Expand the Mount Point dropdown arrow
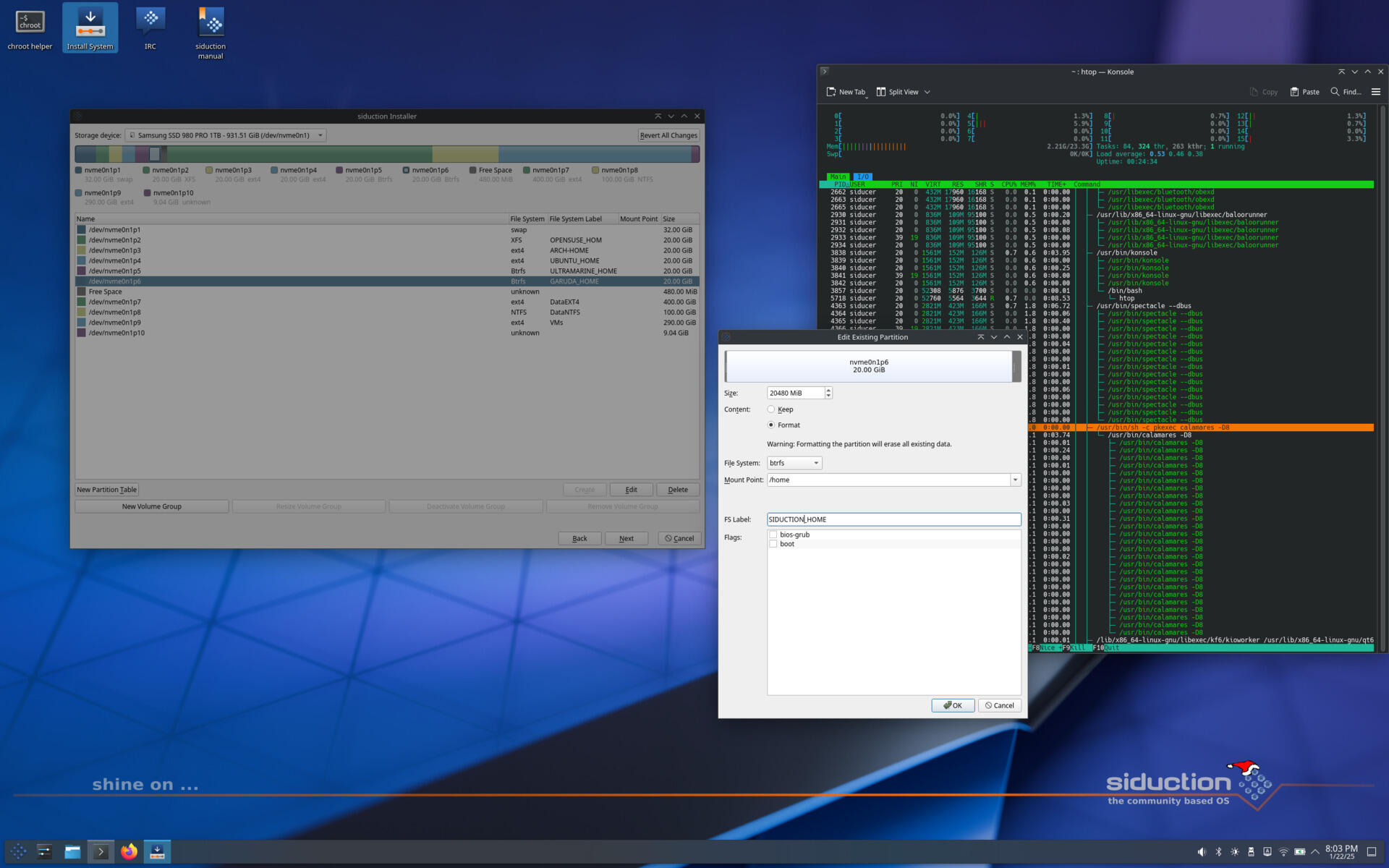 tap(1015, 480)
